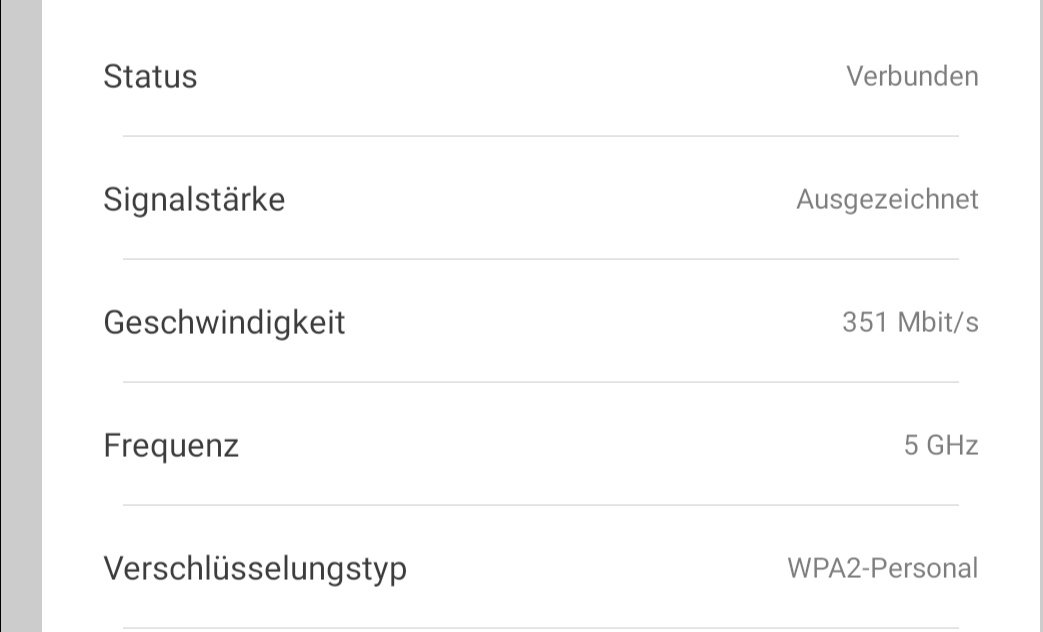Click the gray strip at the left edge

[21, 316]
